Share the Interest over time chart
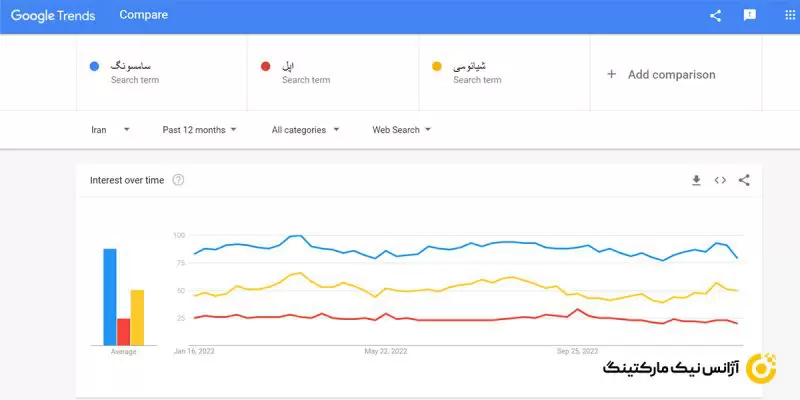 pyautogui.click(x=744, y=180)
